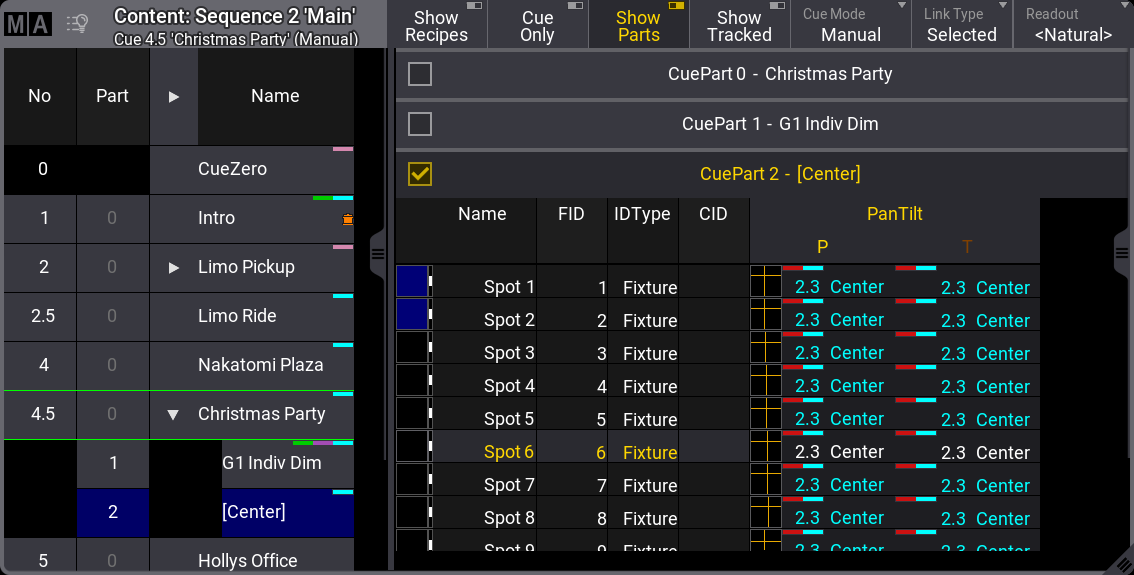This screenshot has height=575, width=1134.
Task: Click the left panel splitter handle
Action: pyautogui.click(x=378, y=254)
